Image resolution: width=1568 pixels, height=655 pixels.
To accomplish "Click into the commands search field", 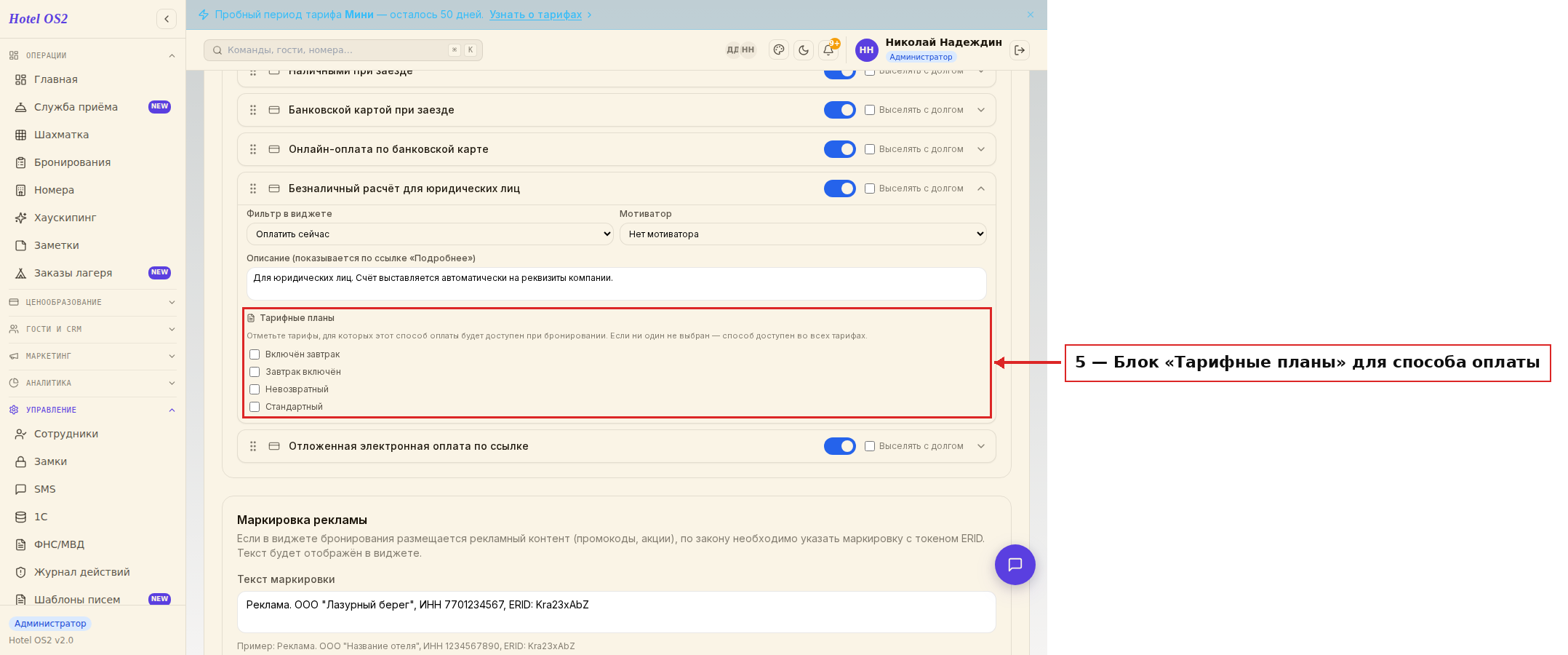I will point(343,50).
